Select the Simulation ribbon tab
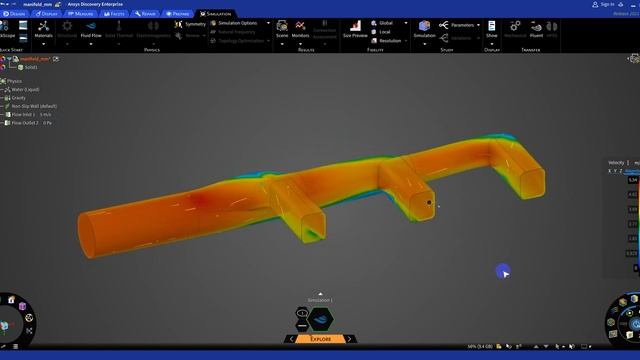The width and height of the screenshot is (640, 360). pyautogui.click(x=216, y=14)
